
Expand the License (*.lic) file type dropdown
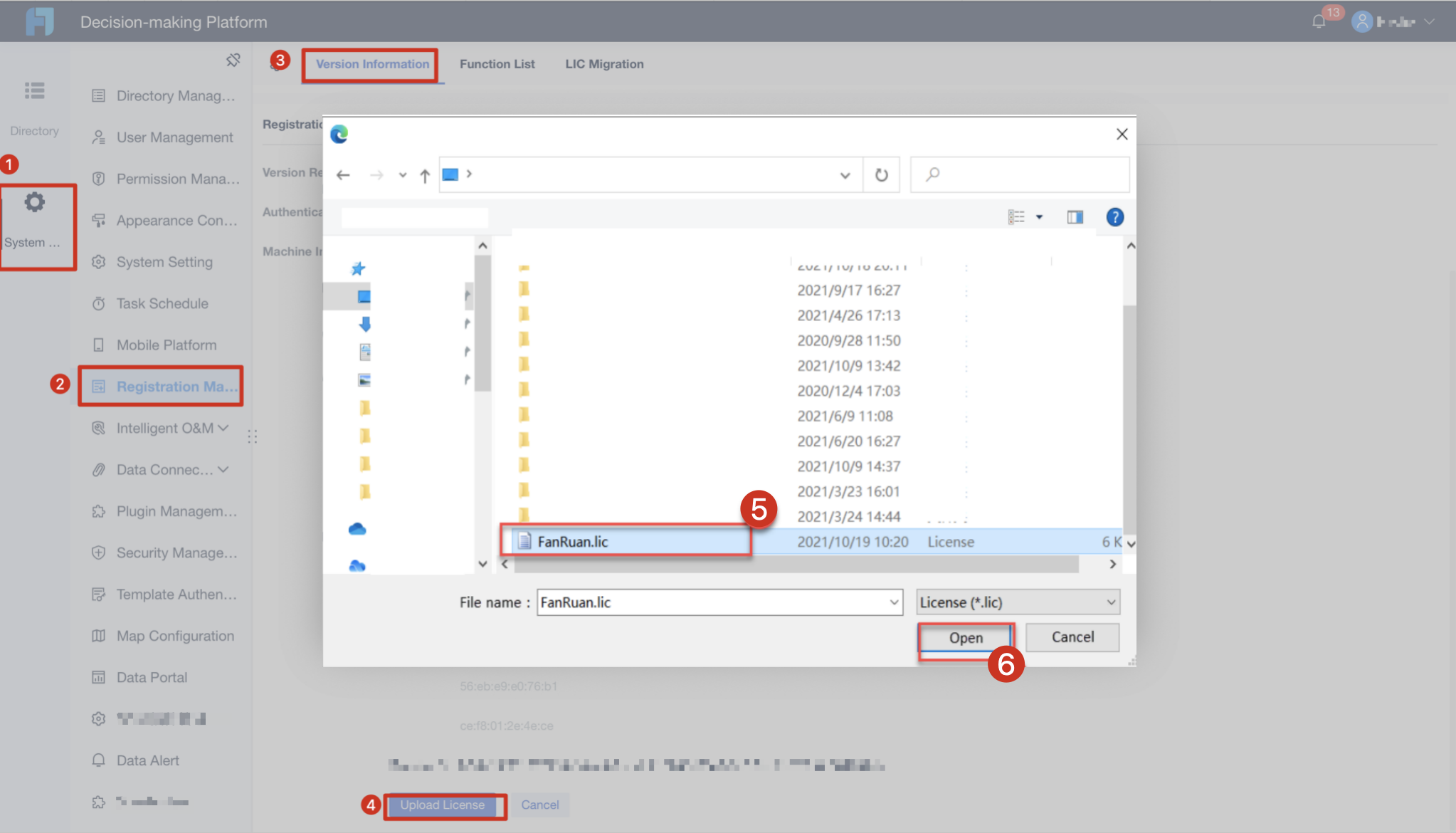tap(1110, 602)
